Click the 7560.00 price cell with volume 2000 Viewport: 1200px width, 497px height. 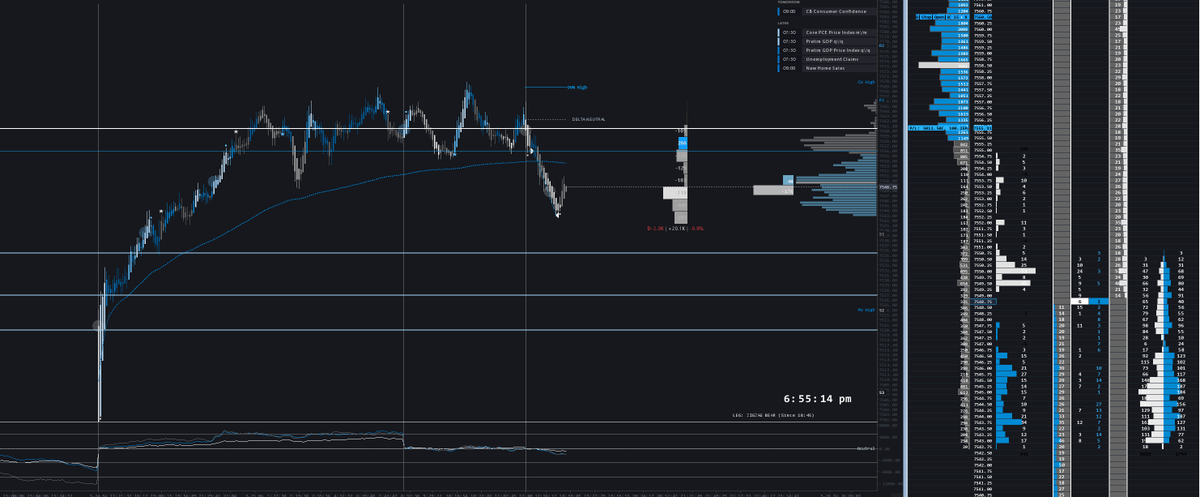tap(983, 29)
